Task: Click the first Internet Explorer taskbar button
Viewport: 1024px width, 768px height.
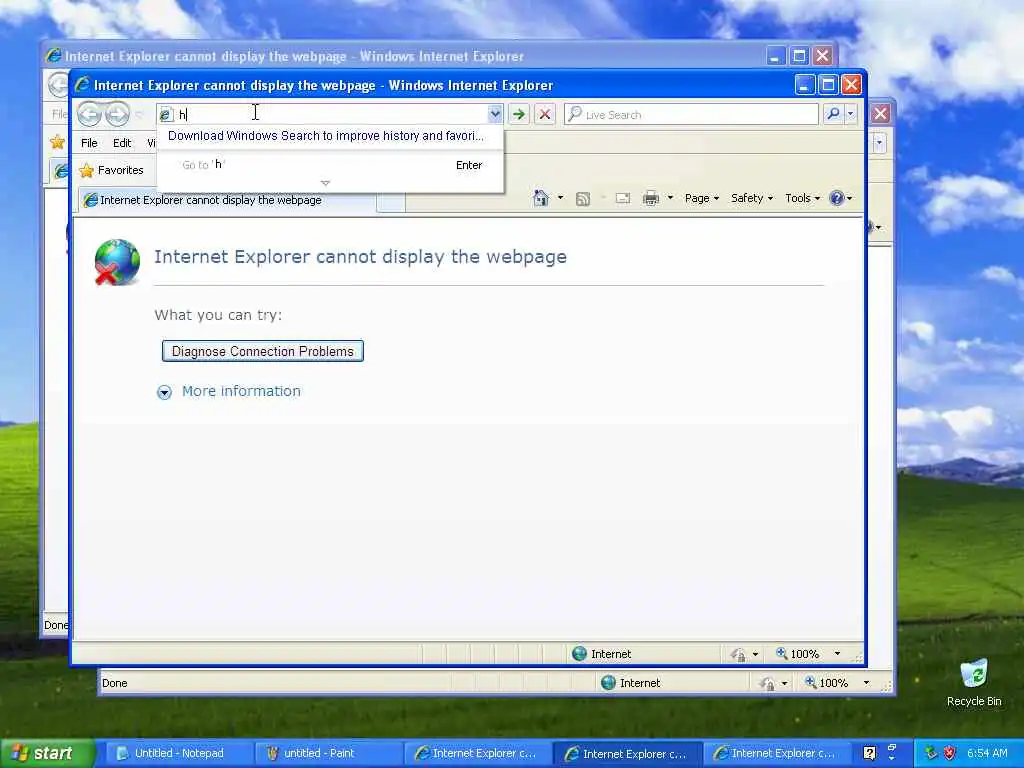Action: pyautogui.click(x=478, y=754)
